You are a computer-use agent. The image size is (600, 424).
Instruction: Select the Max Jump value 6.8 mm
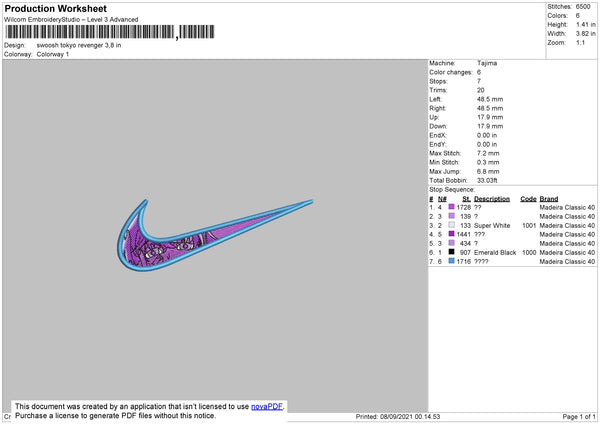(x=488, y=171)
